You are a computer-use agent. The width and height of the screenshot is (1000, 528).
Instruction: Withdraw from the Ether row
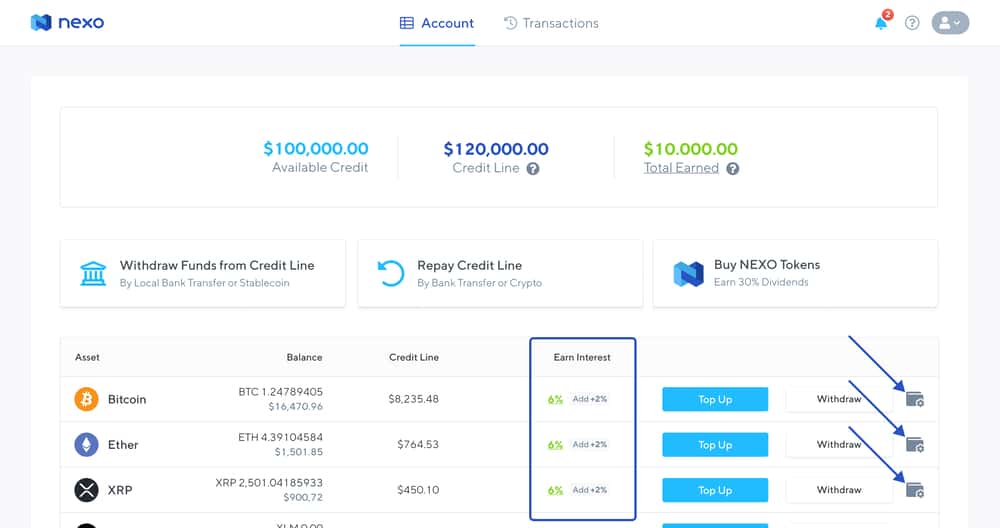point(839,444)
